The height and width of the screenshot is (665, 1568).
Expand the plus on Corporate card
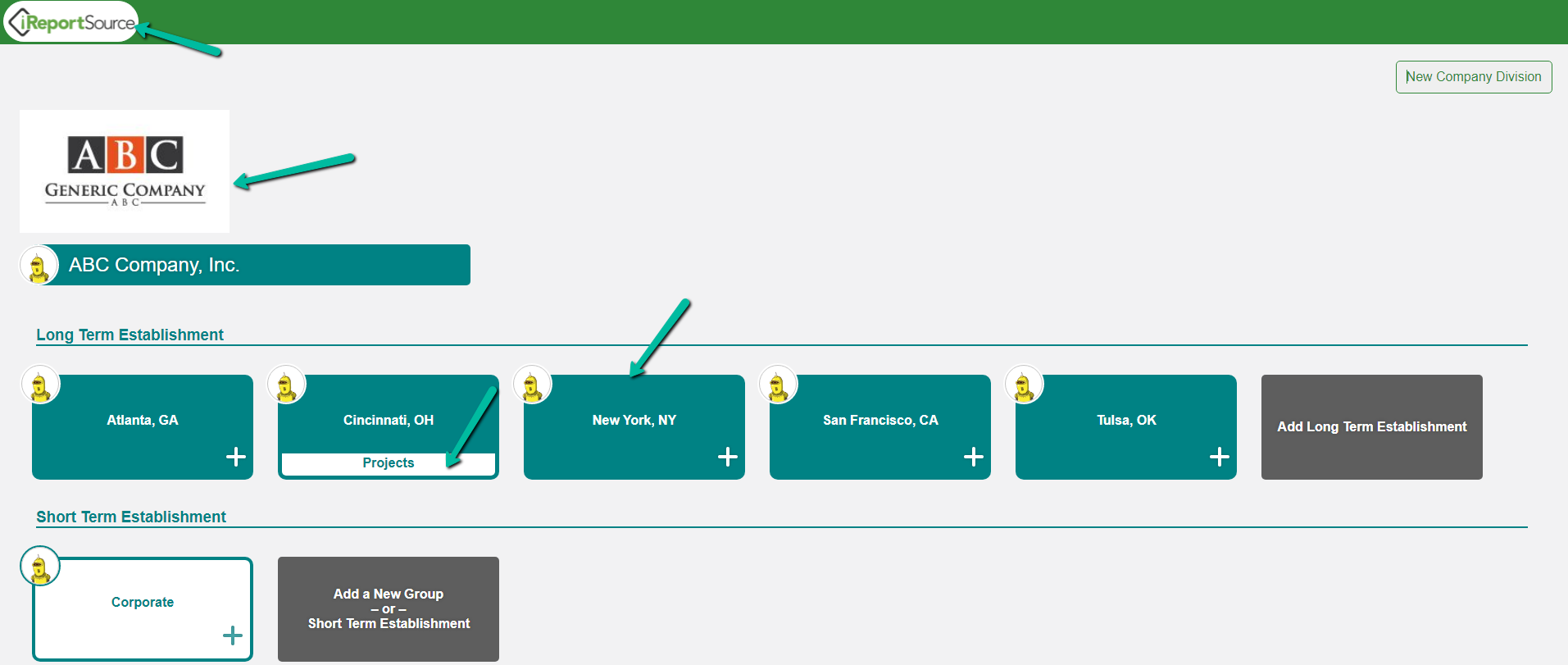pyautogui.click(x=233, y=635)
